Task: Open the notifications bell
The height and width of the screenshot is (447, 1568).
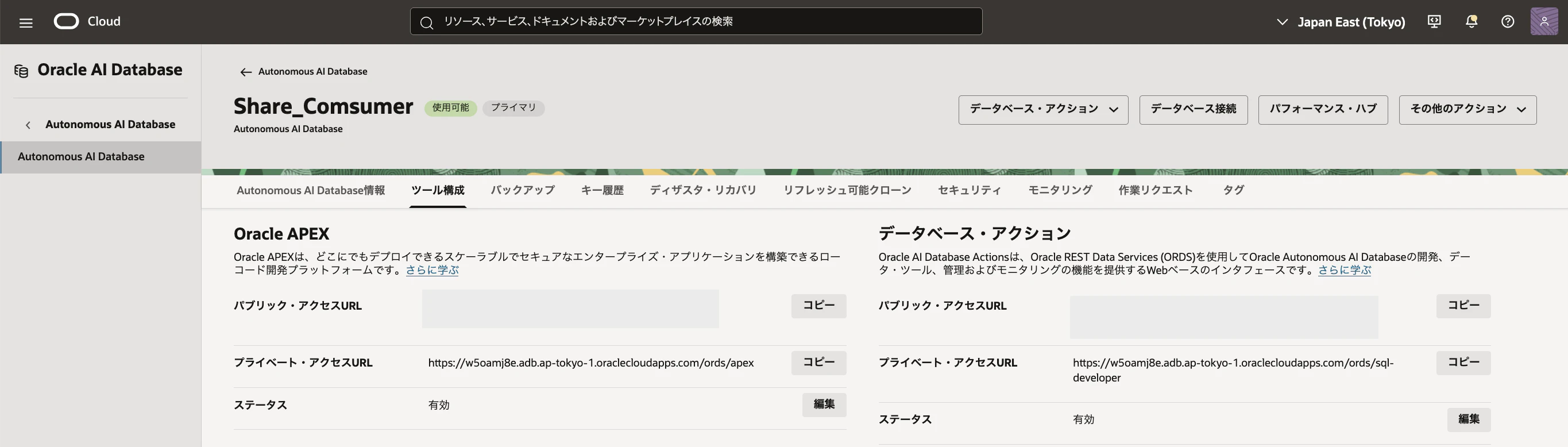Action: pyautogui.click(x=1471, y=22)
